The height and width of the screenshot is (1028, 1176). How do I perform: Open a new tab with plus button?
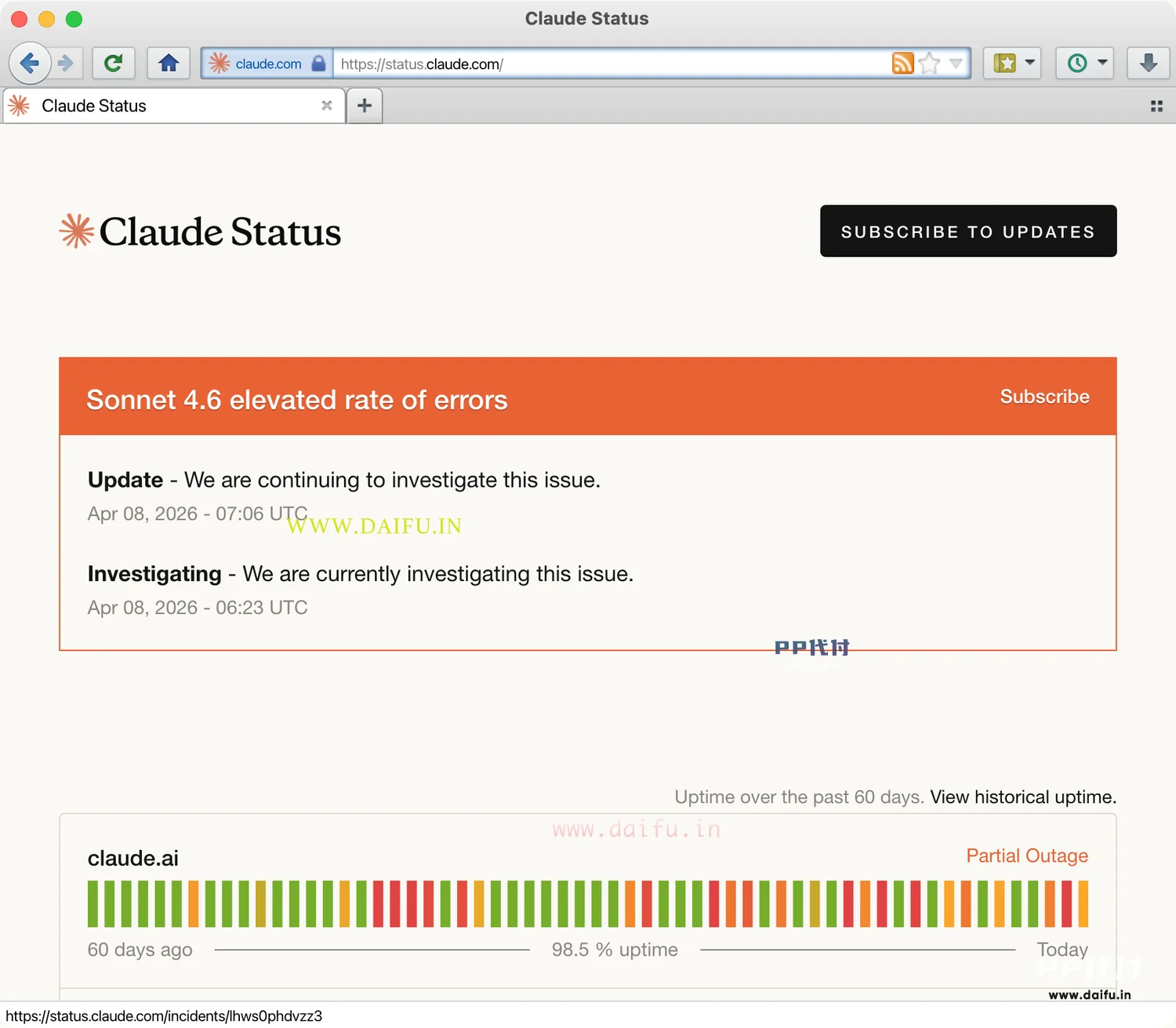[x=365, y=106]
